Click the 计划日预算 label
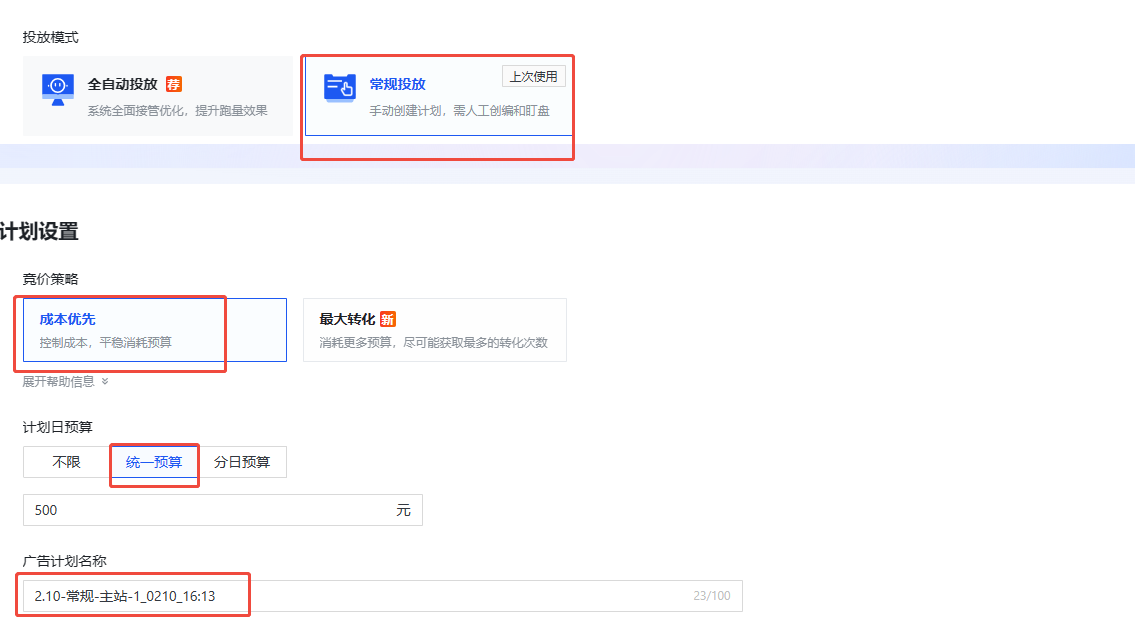Screen dimensions: 1135x627 pyautogui.click(x=58, y=427)
